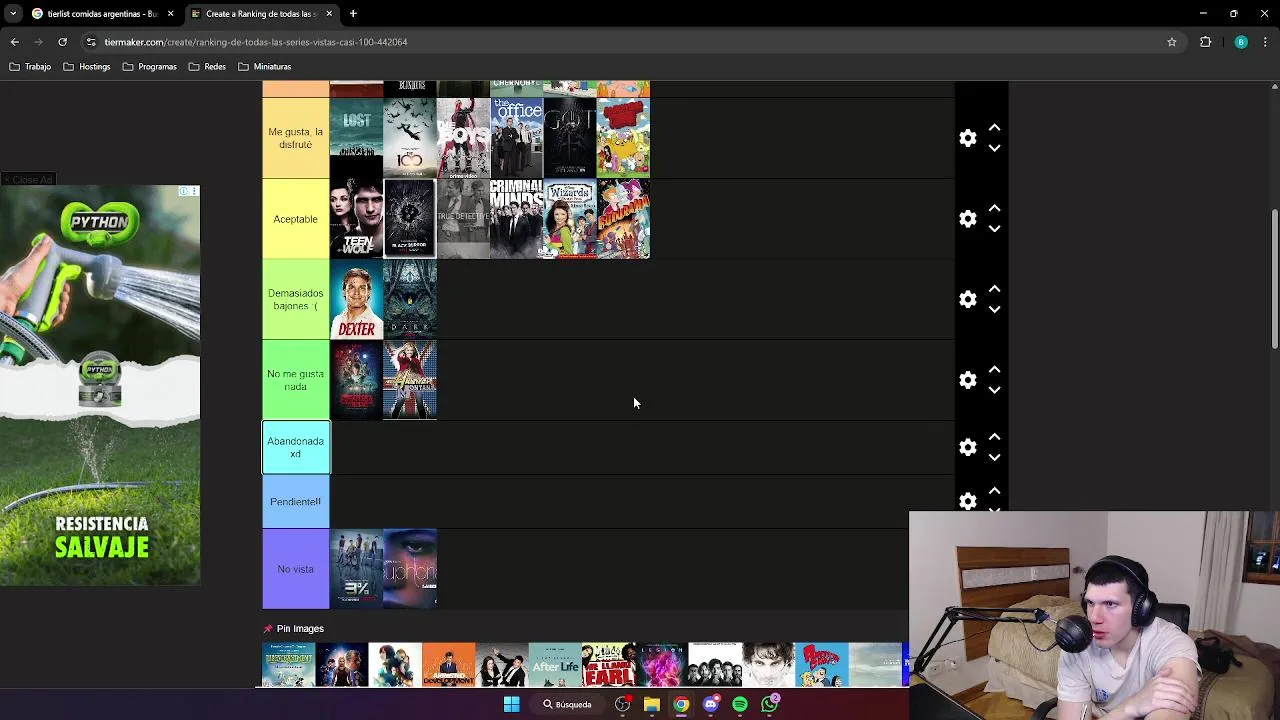Select the Futurama poster thumbnail

click(623, 219)
